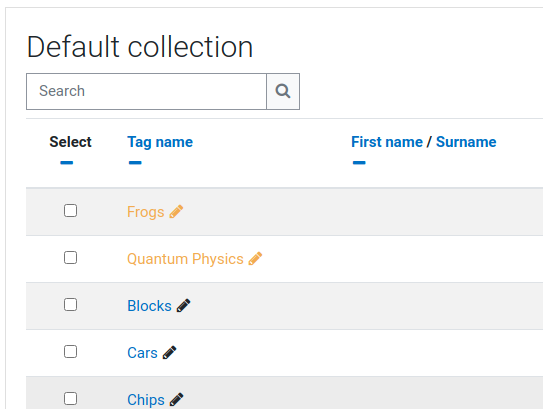Open the Frogs tag link
The image size is (543, 409).
point(145,212)
